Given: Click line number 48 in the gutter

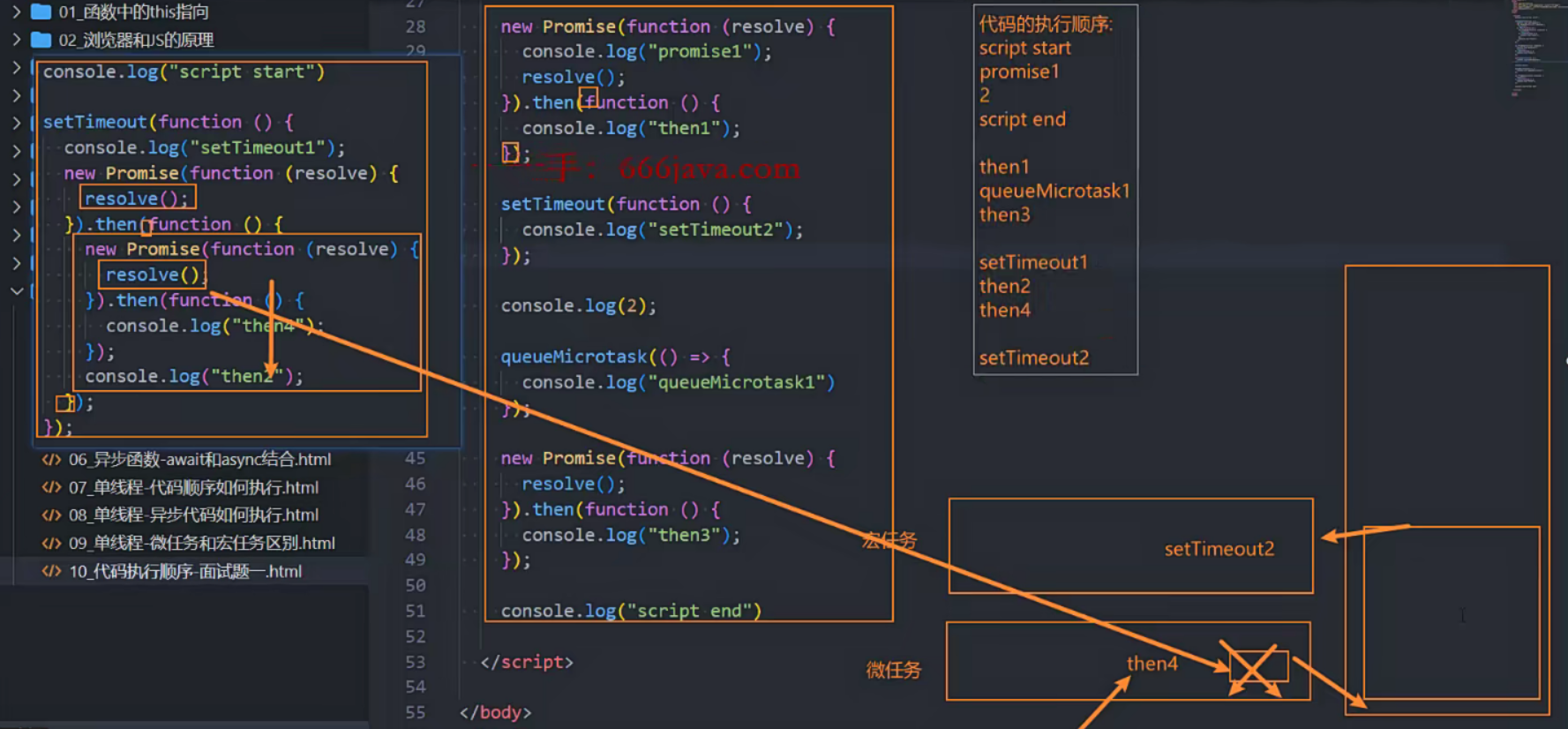Looking at the screenshot, I should pyautogui.click(x=416, y=535).
